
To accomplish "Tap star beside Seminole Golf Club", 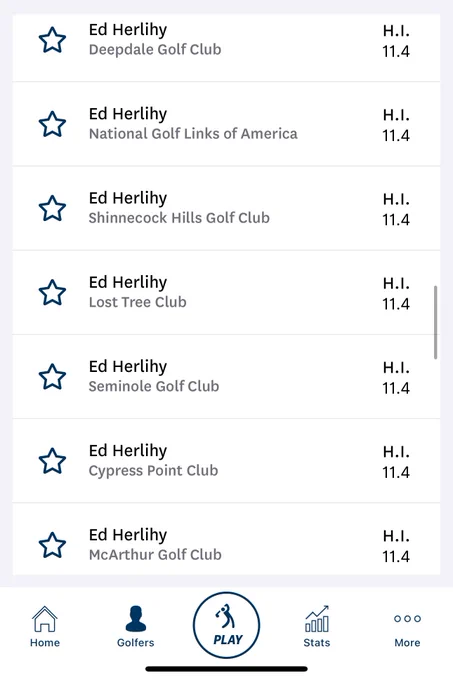I will [52, 376].
